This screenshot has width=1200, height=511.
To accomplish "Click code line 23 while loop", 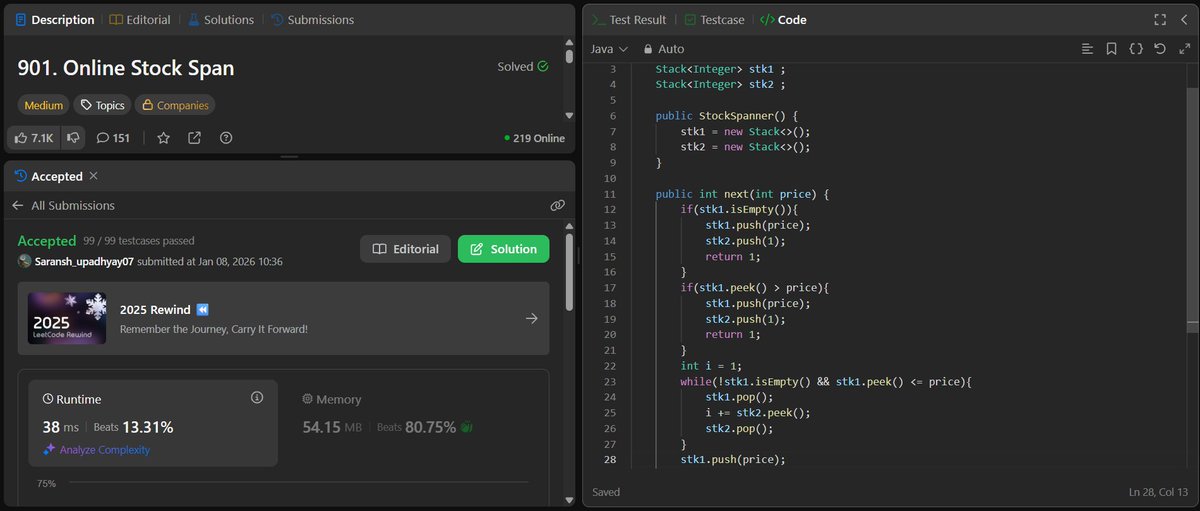I will [x=826, y=382].
